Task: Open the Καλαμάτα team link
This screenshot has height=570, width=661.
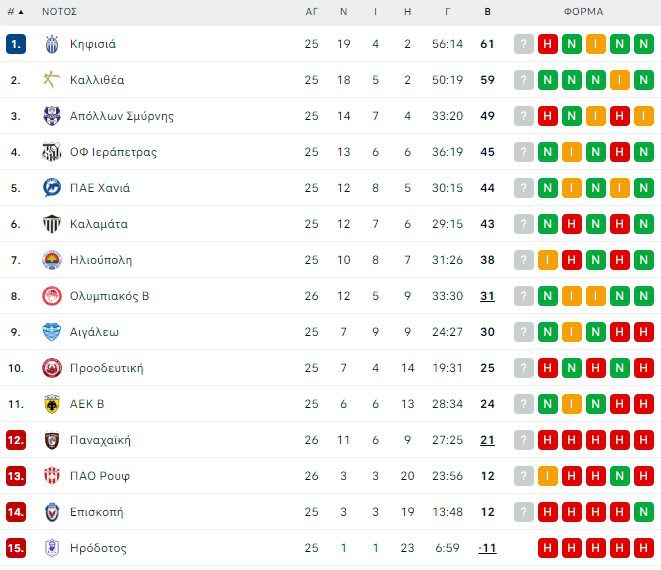Action: 98,224
